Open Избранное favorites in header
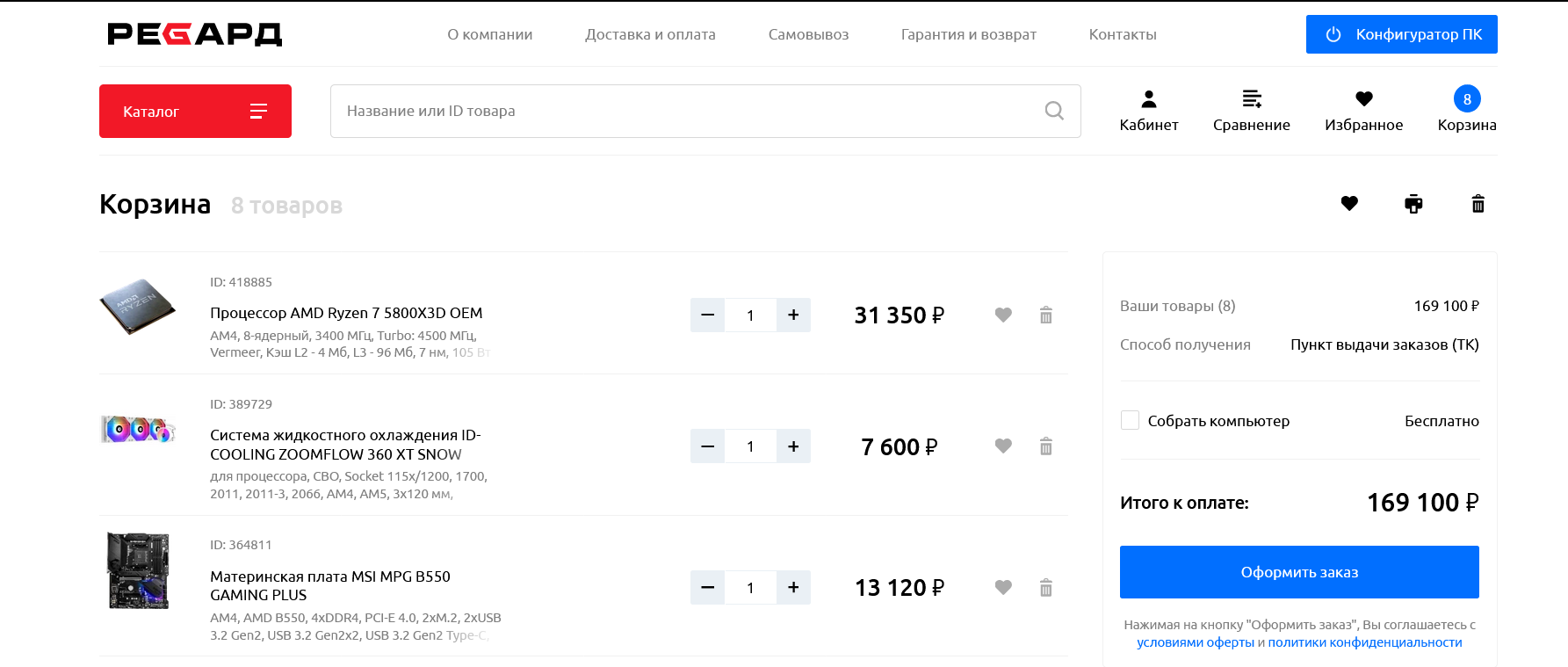Image resolution: width=1568 pixels, height=667 pixels. [1363, 111]
